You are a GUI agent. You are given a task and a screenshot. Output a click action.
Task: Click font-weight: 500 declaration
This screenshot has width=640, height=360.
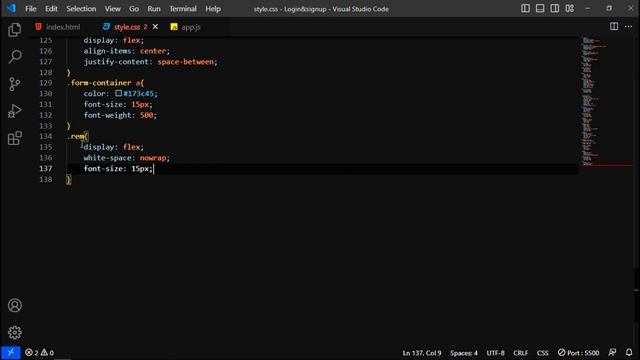(x=120, y=115)
